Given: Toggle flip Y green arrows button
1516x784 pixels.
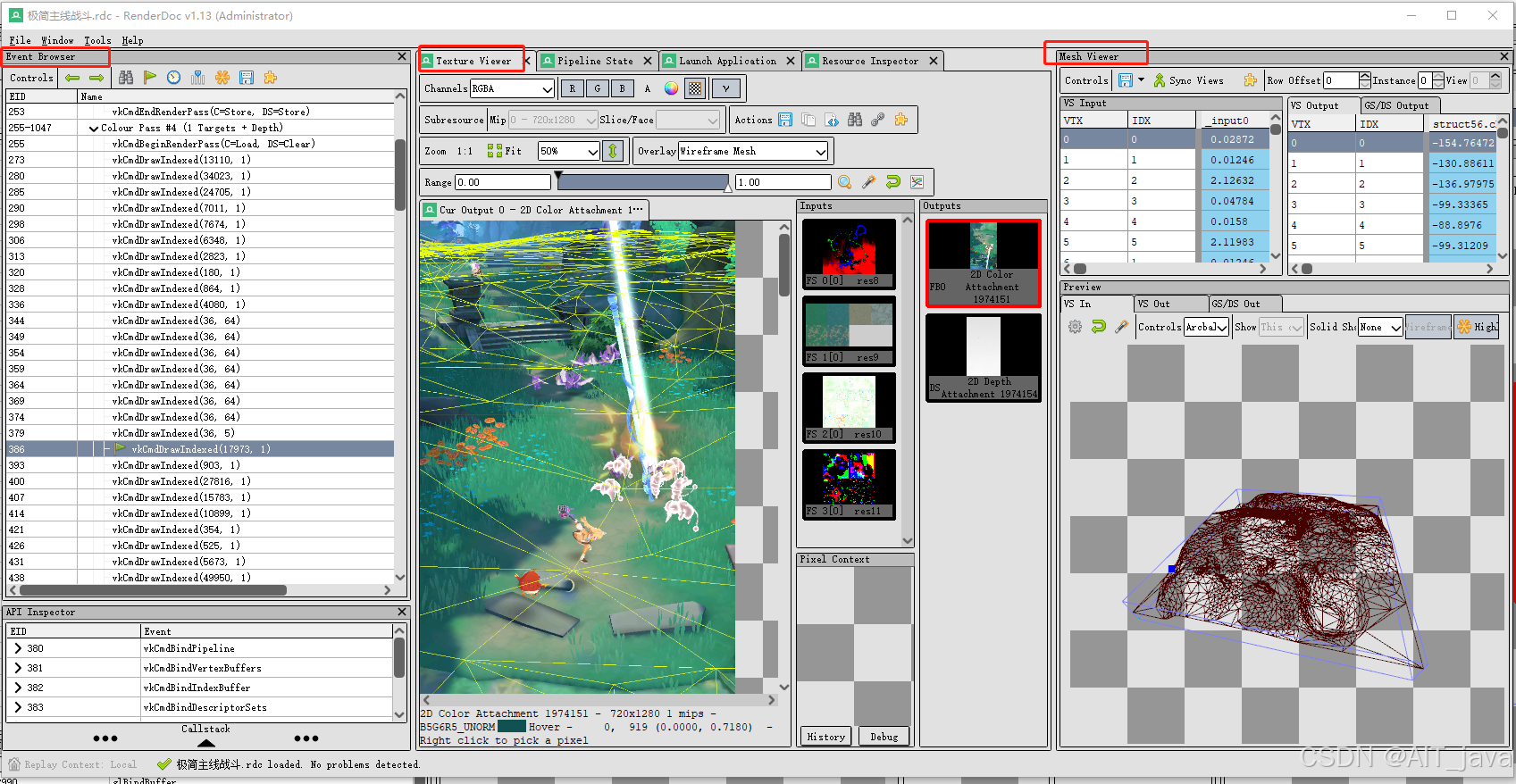Looking at the screenshot, I should 613,151.
